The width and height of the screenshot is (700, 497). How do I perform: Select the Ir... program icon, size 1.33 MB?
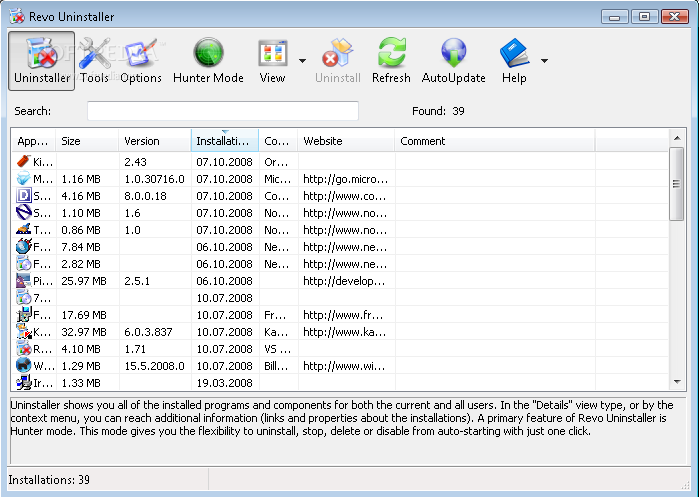24,382
